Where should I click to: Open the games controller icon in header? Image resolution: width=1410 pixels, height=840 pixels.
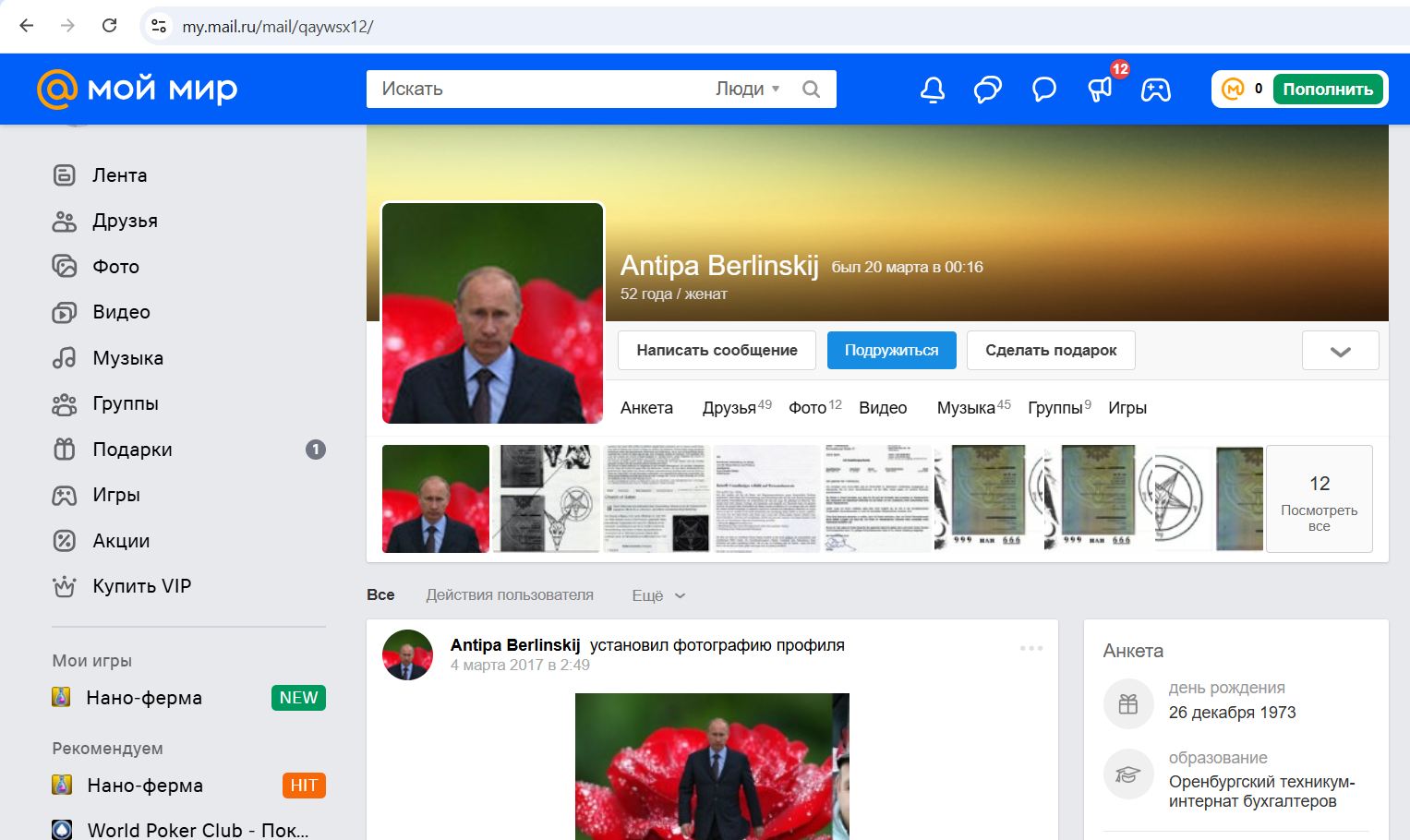click(x=1156, y=90)
